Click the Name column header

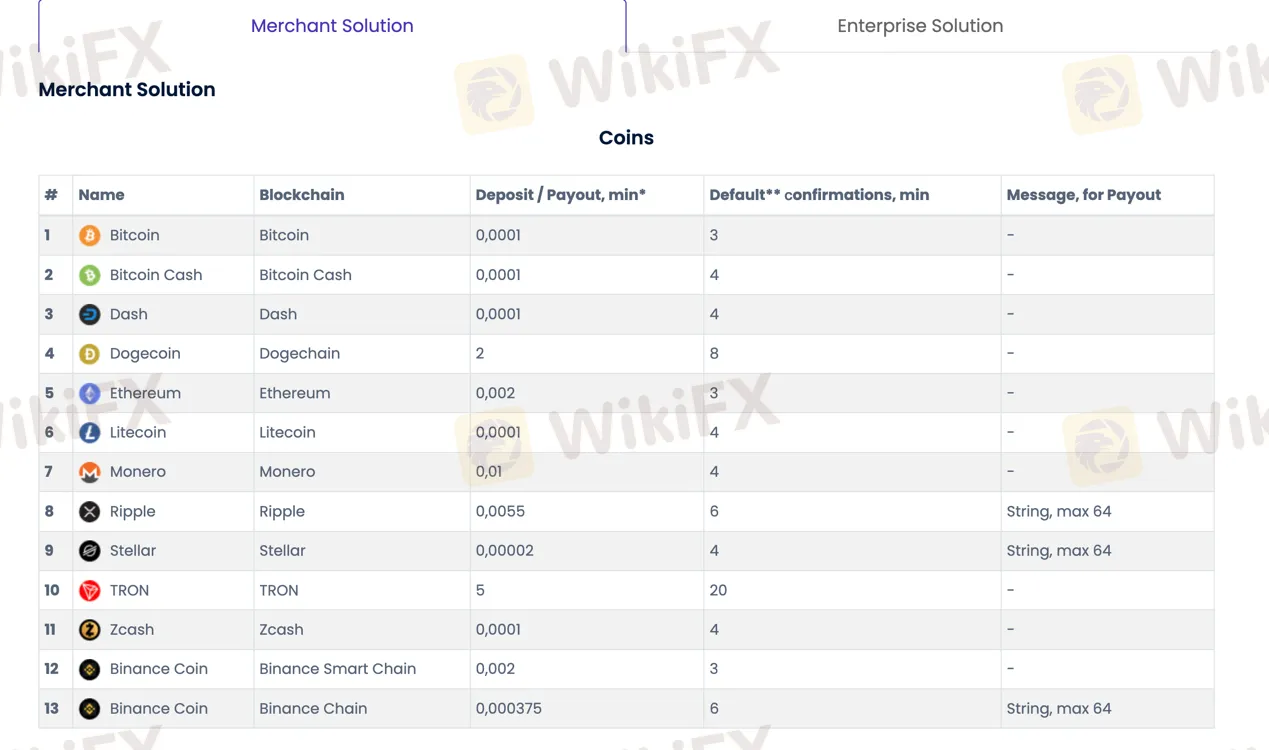pyautogui.click(x=101, y=194)
